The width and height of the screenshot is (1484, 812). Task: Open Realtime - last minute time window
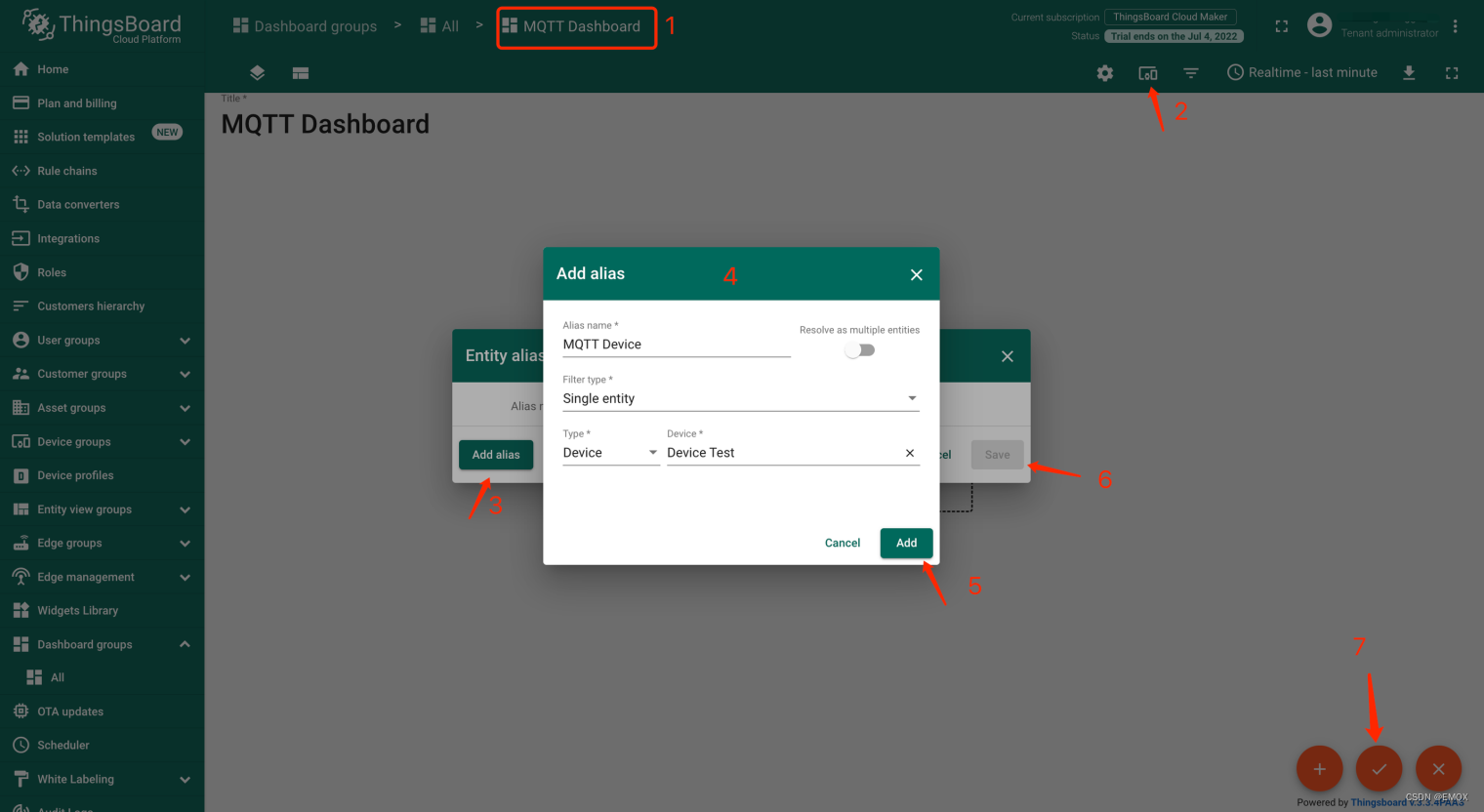click(x=1302, y=73)
